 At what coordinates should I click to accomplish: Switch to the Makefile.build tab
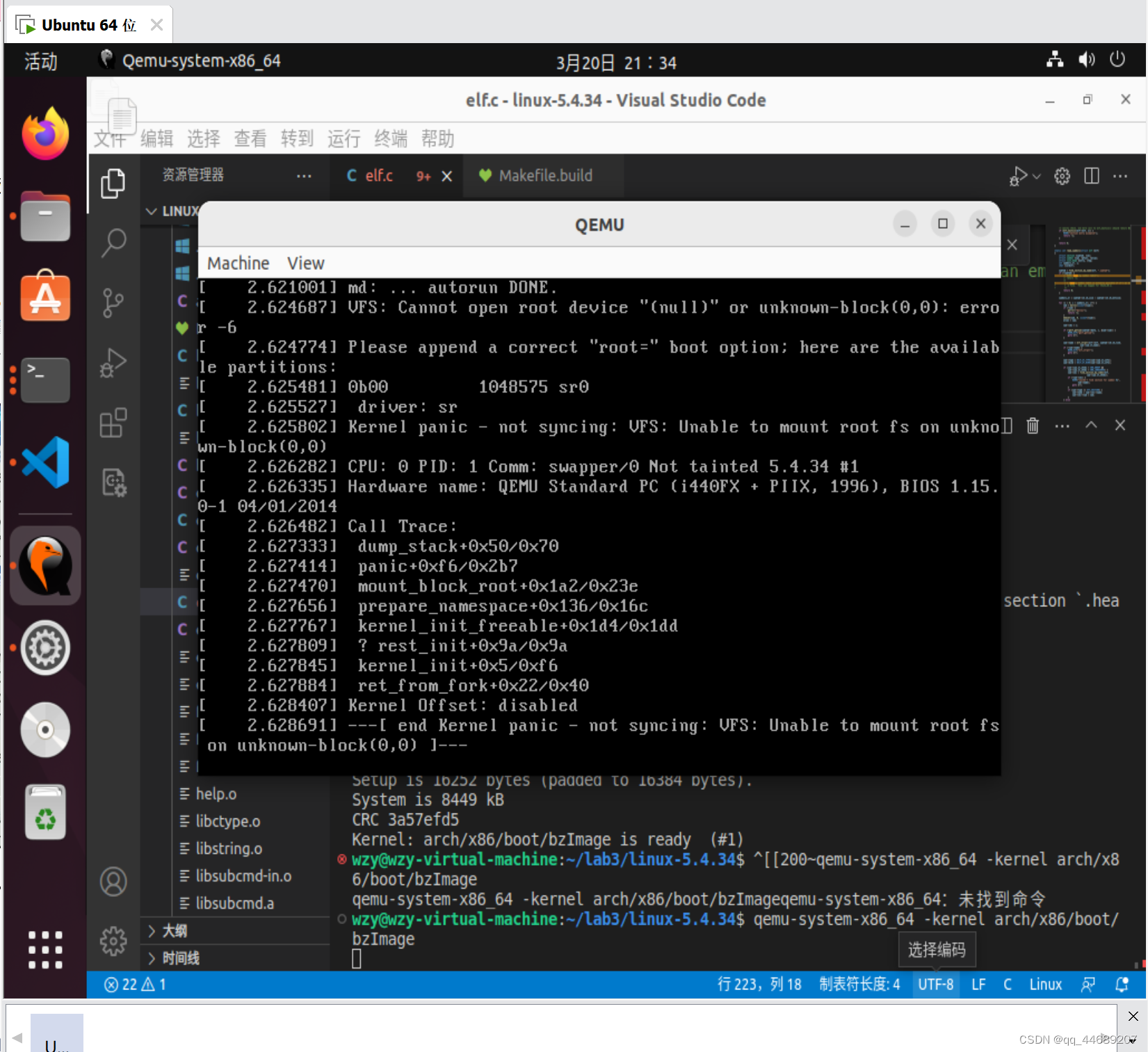click(546, 175)
